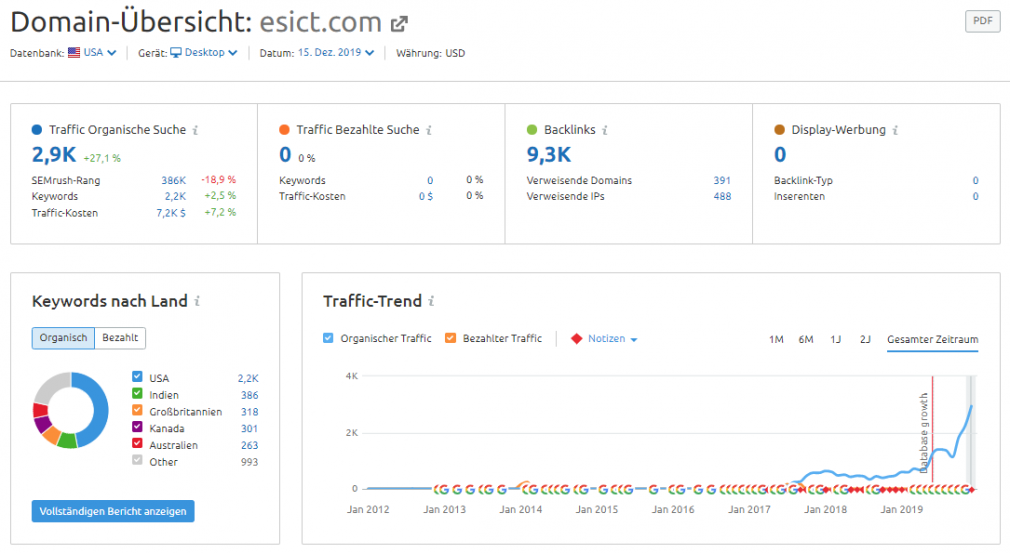Viewport: 1010px width, 553px height.
Task: Show info icon next to Traffic-Trend
Action: pos(432,301)
